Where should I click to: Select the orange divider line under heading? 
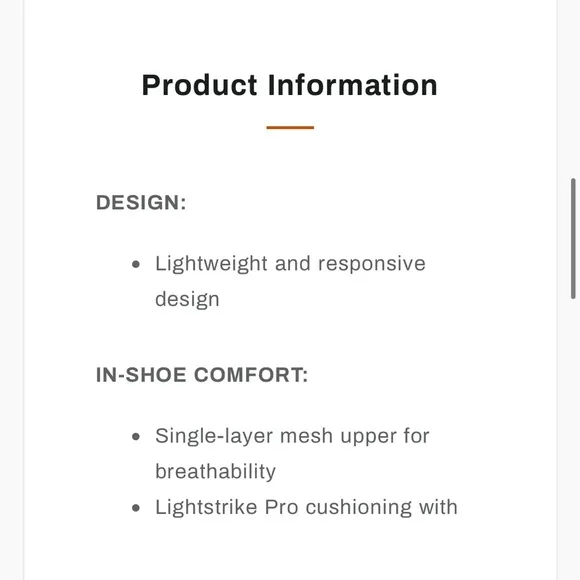[x=290, y=128]
